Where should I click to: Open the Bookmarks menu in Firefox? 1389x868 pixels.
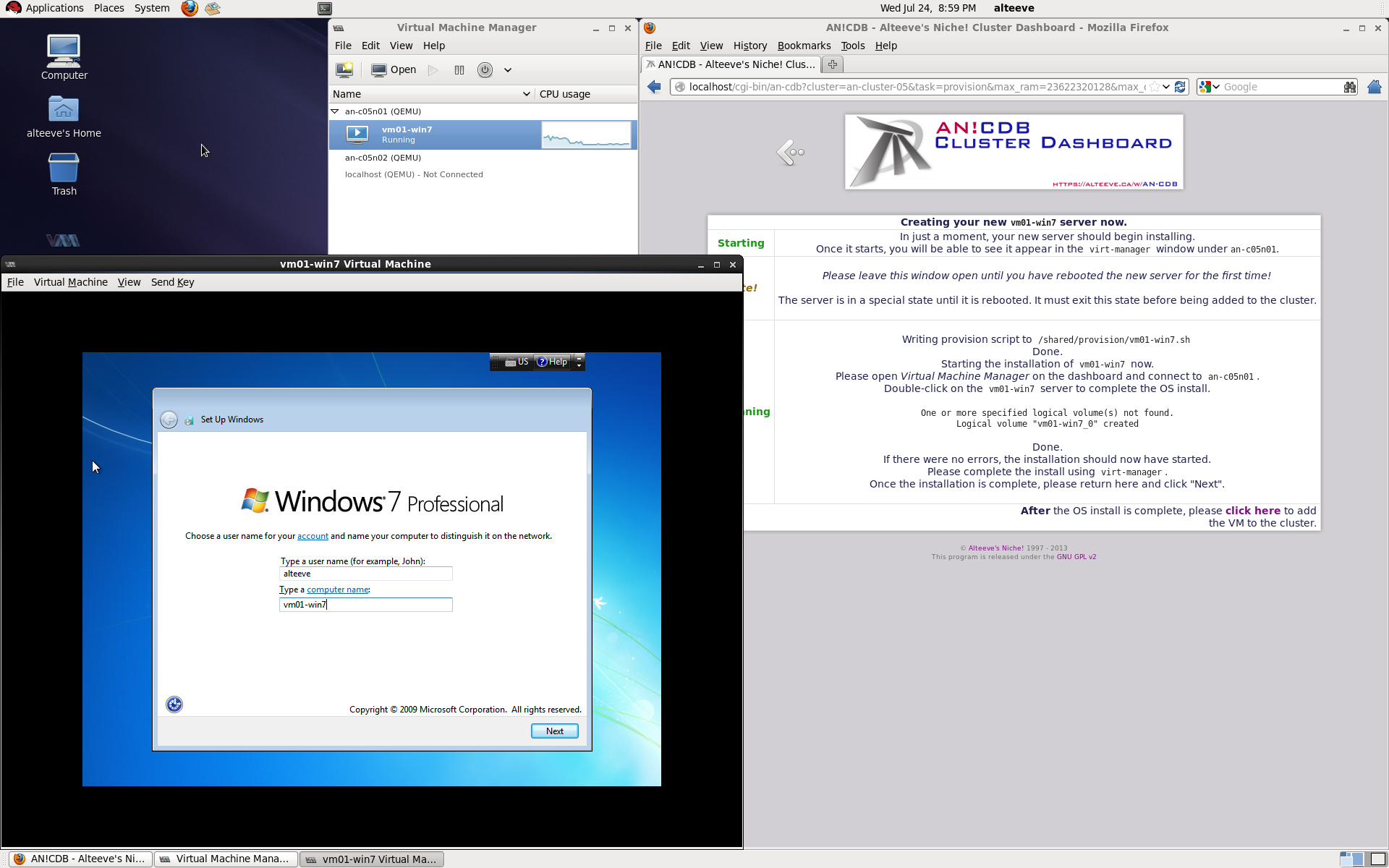(804, 46)
